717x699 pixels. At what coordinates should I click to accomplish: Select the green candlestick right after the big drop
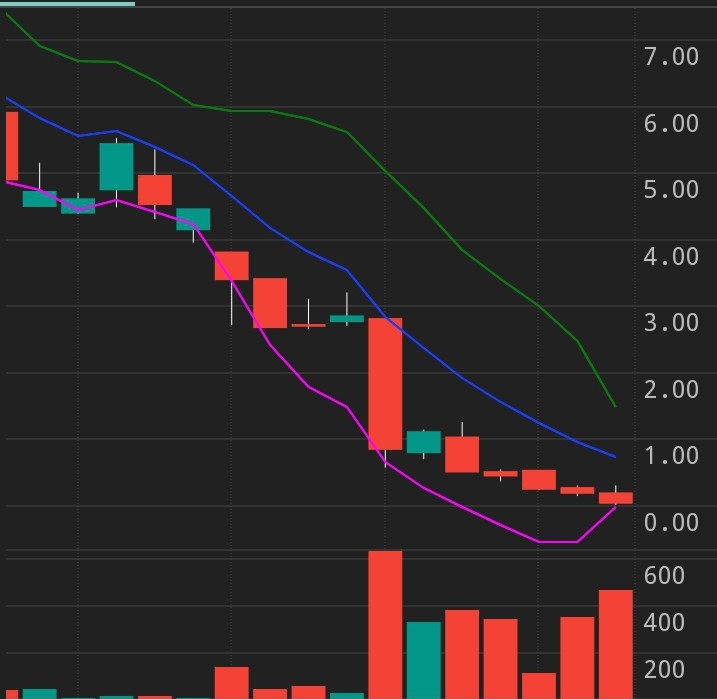pyautogui.click(x=424, y=442)
